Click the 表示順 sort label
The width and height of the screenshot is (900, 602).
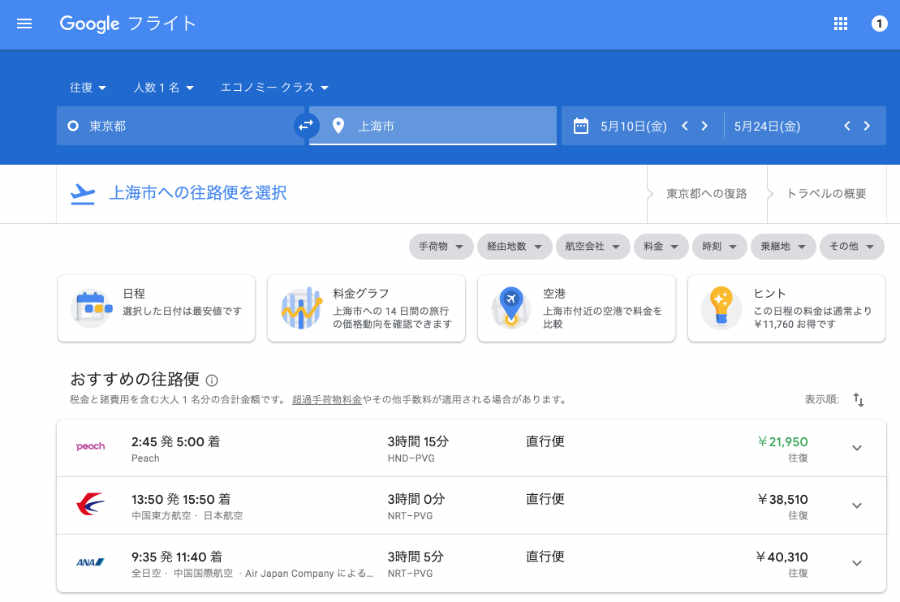click(822, 399)
